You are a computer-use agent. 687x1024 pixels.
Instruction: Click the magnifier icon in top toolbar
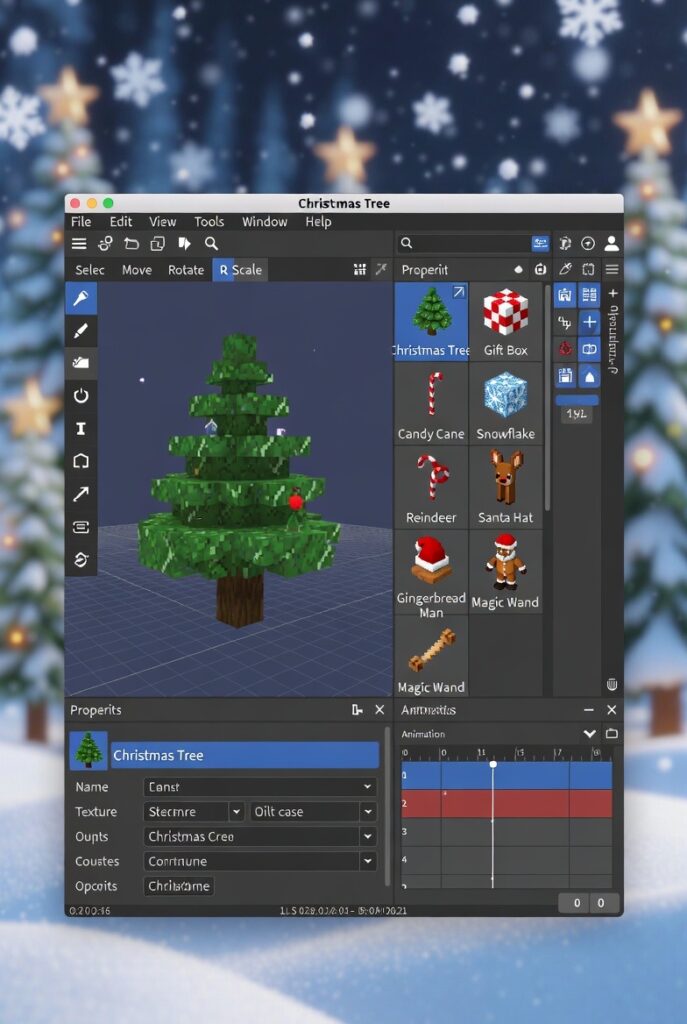212,244
